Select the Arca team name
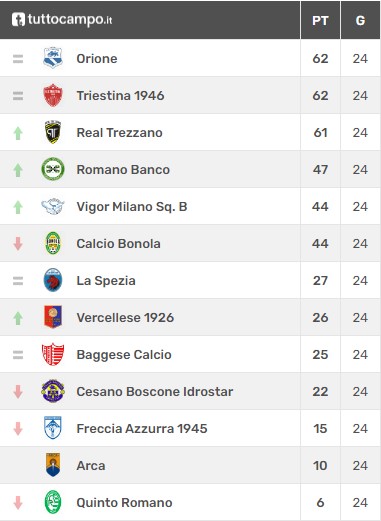Image resolution: width=381 pixels, height=521 pixels. click(91, 466)
